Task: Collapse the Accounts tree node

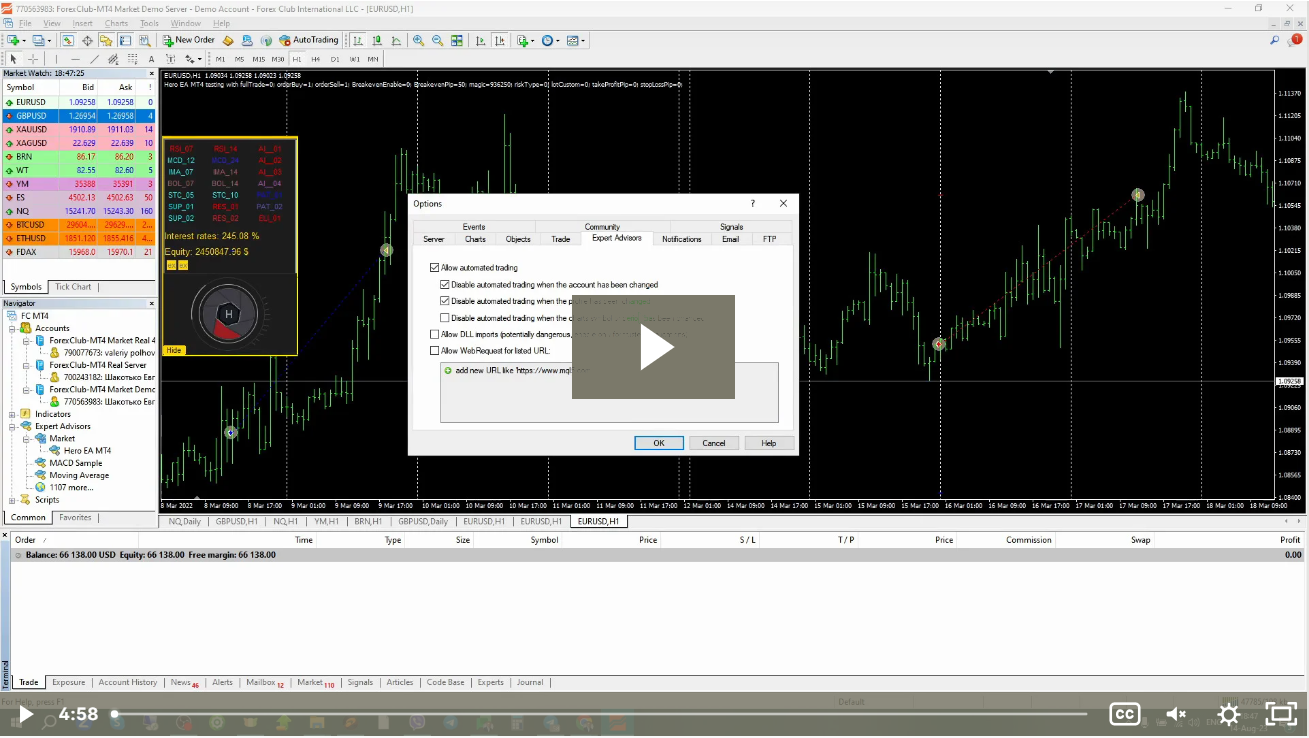Action: 10,328
